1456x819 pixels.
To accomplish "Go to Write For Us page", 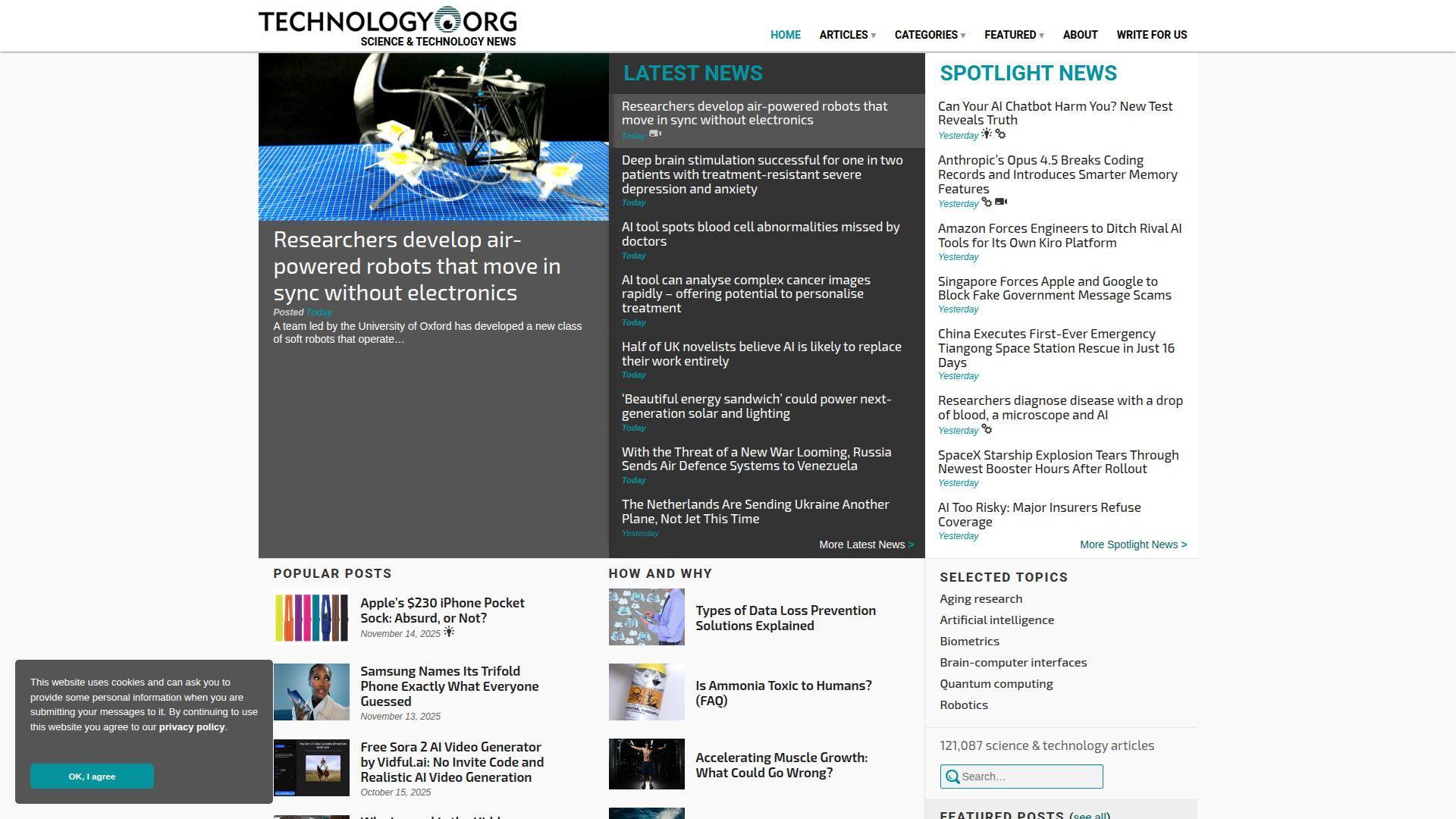I will point(1151,35).
